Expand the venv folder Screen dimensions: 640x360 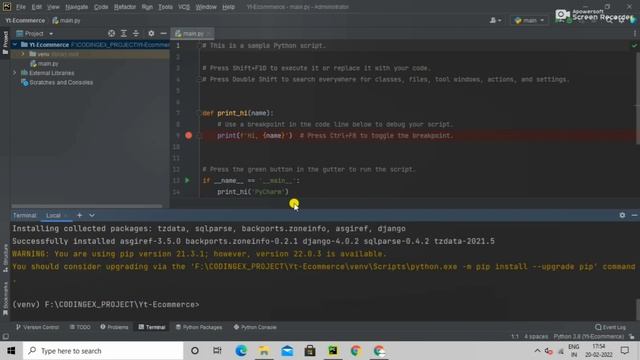tap(23, 54)
